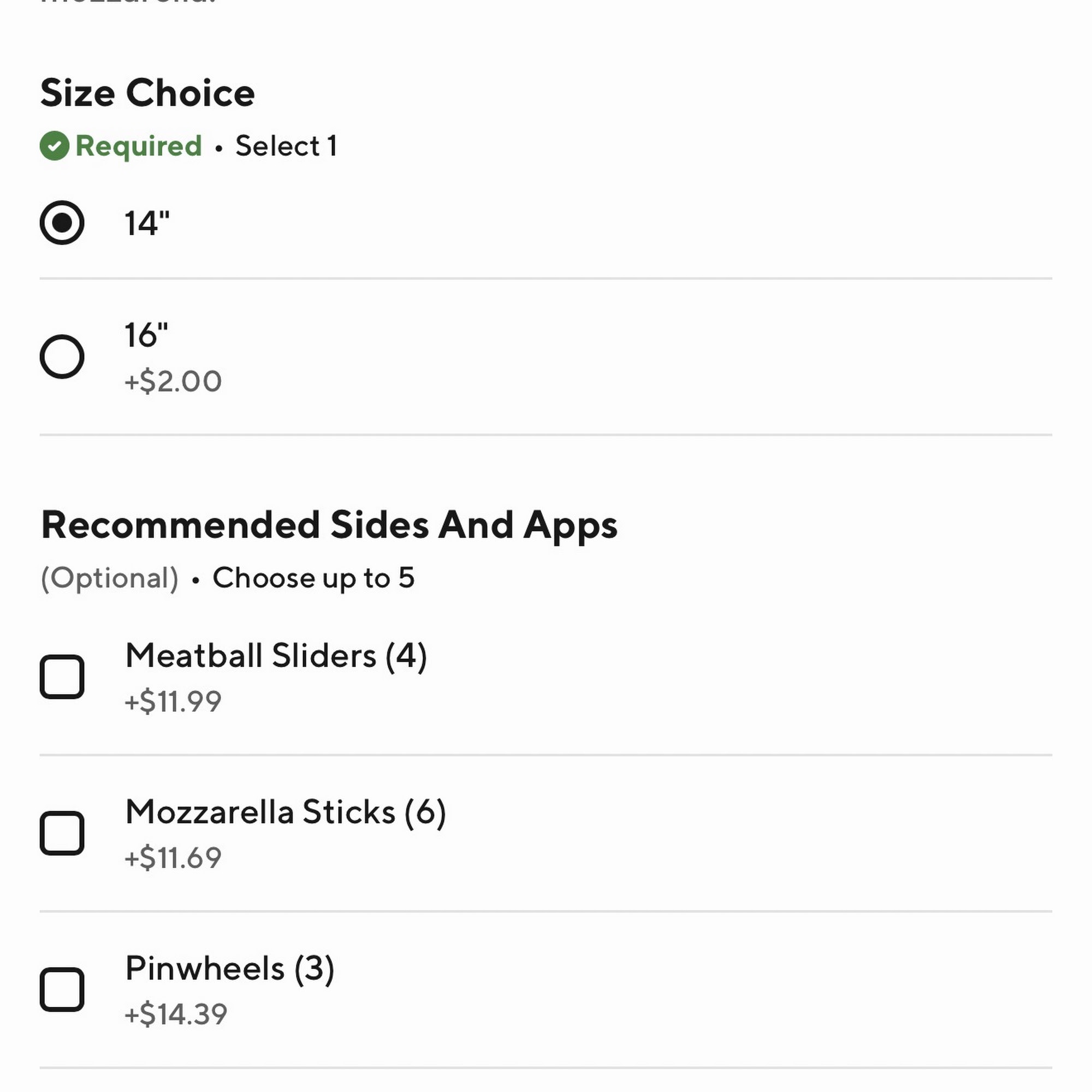Select the 14" size radio button
This screenshot has height=1092, width=1092.
62,223
